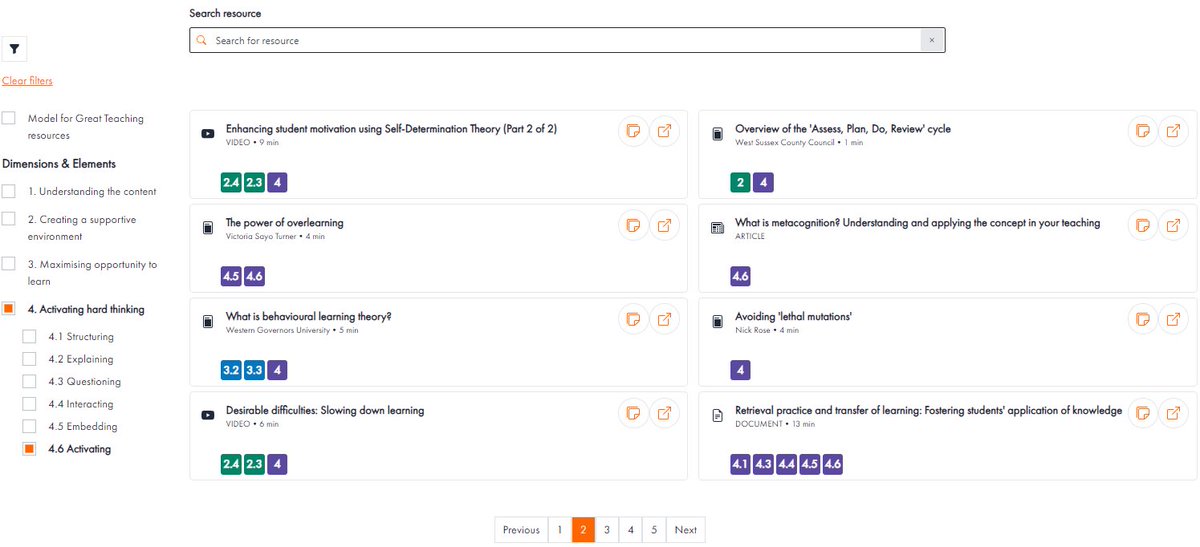The image size is (1200, 547).
Task: Go to page 4
Action: click(630, 530)
